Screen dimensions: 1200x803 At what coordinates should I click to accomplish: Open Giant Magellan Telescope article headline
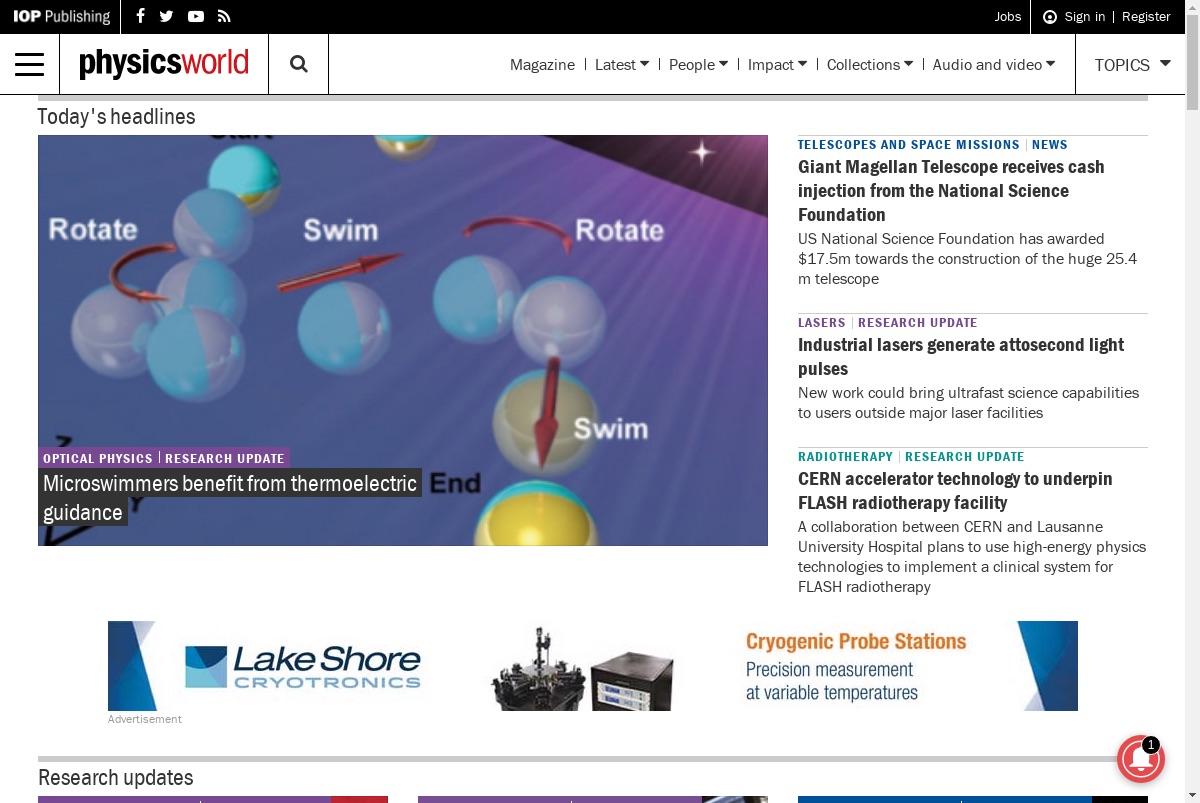(x=951, y=191)
